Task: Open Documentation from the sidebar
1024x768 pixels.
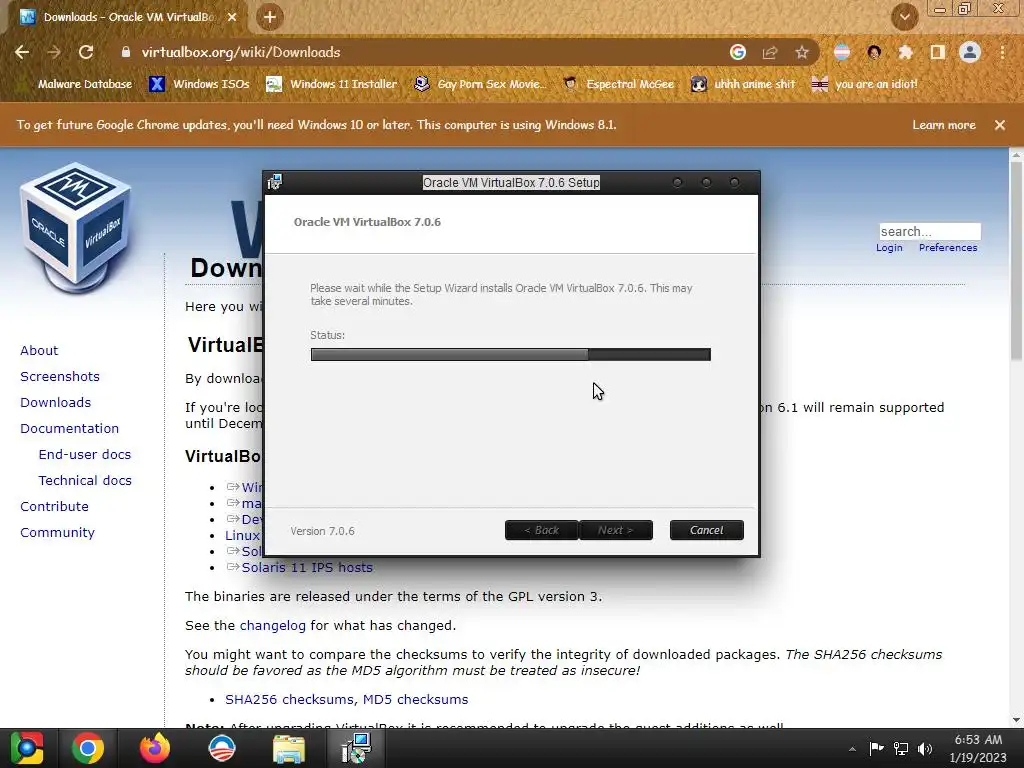Action: (69, 428)
